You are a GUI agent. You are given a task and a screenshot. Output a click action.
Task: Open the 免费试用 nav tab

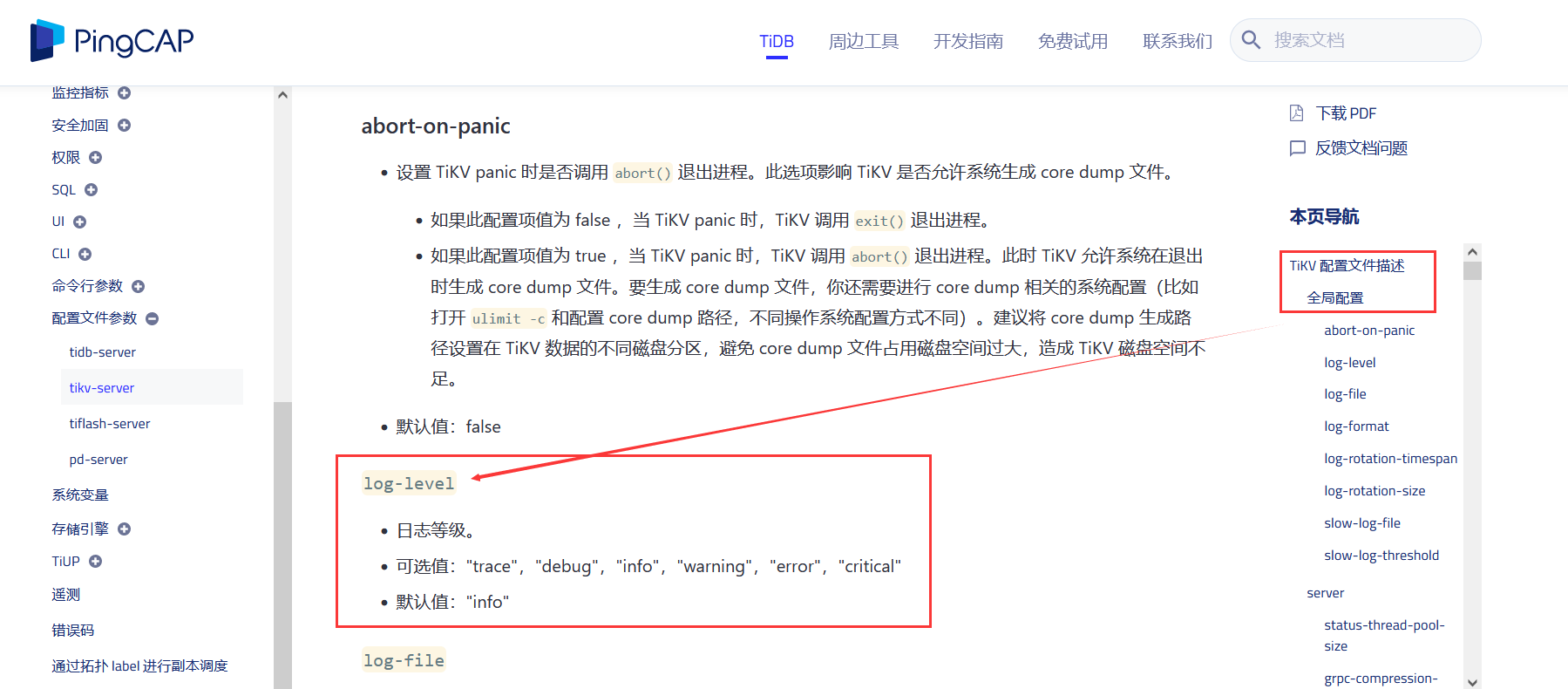pyautogui.click(x=1072, y=41)
